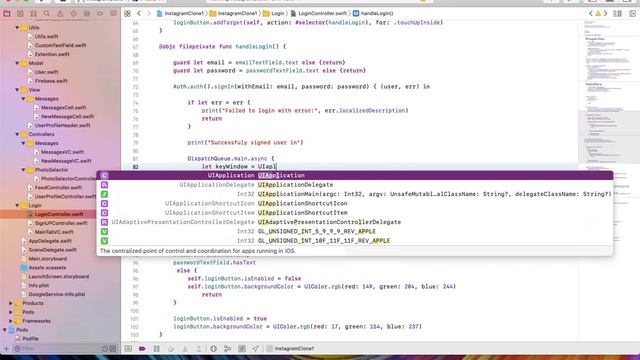Collapse the Utils group
This screenshot has width=640, height=360.
[17, 28]
